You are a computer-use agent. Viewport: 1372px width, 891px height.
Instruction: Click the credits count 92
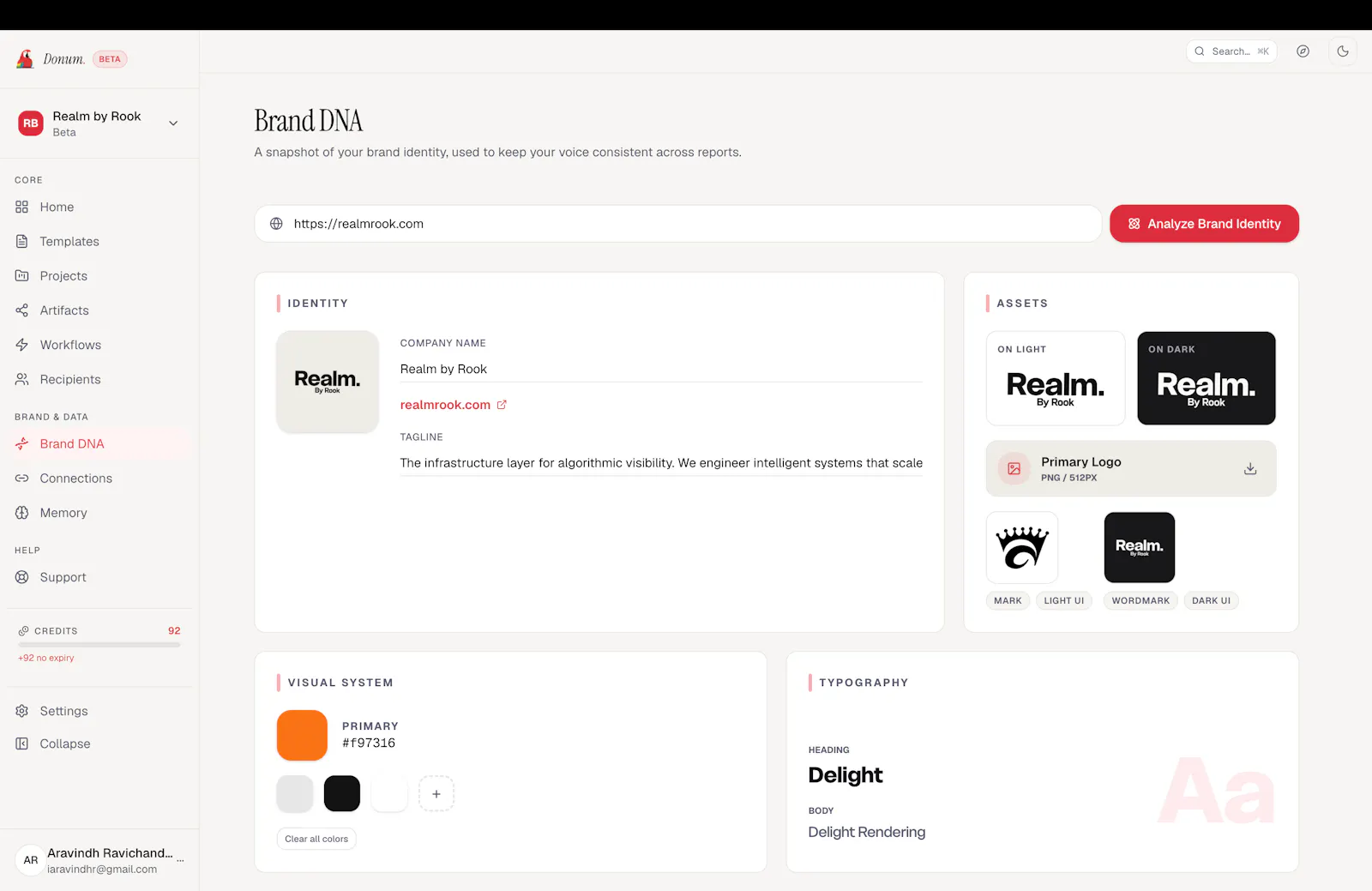tap(174, 630)
